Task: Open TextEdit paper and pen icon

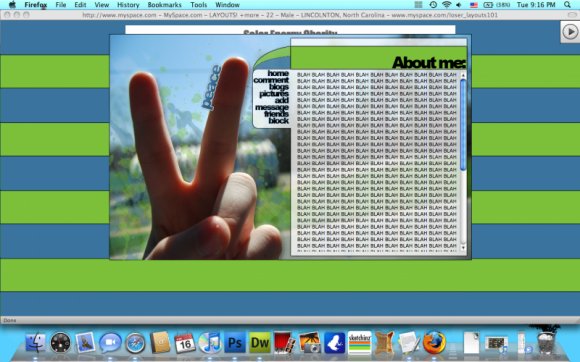Action: click(409, 343)
